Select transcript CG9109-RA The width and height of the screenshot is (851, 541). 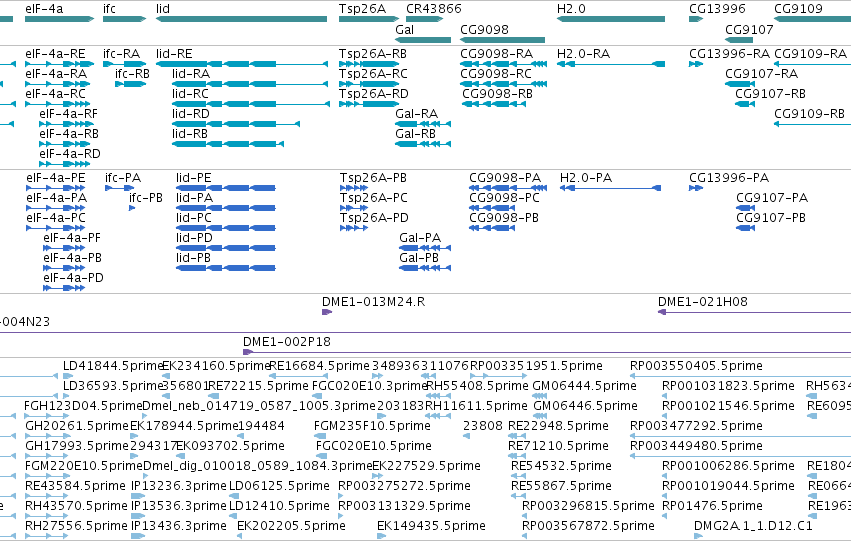810,54
